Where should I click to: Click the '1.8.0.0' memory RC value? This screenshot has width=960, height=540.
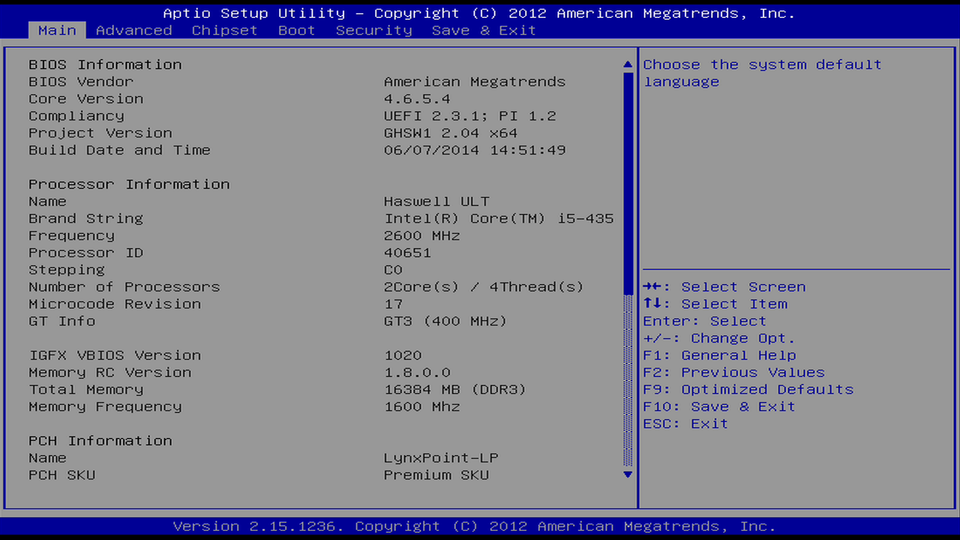[x=417, y=373]
